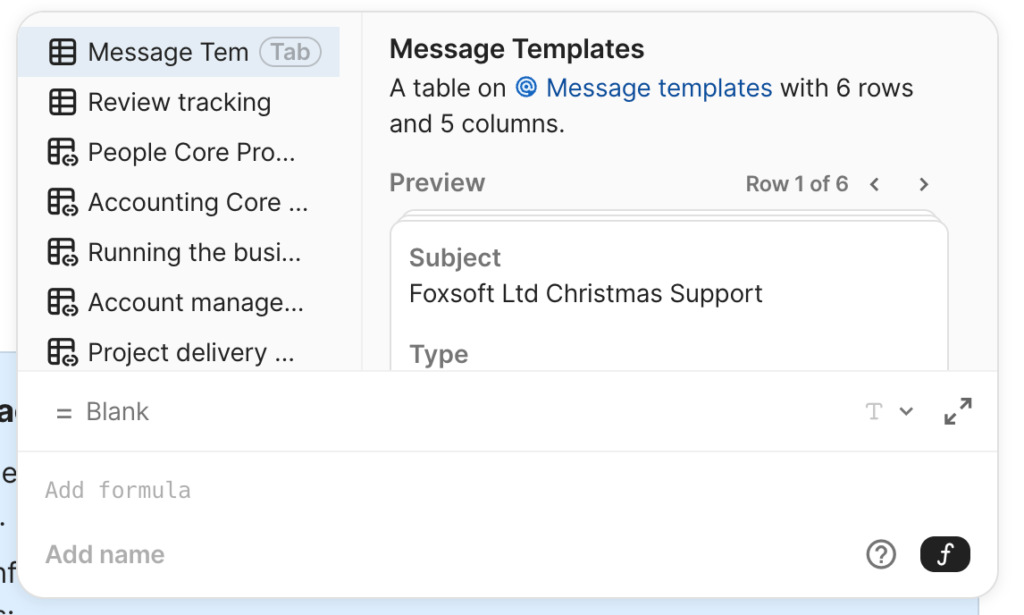This screenshot has width=1024, height=615.
Task: Click the Project delivery linked-table icon
Action: [62, 352]
